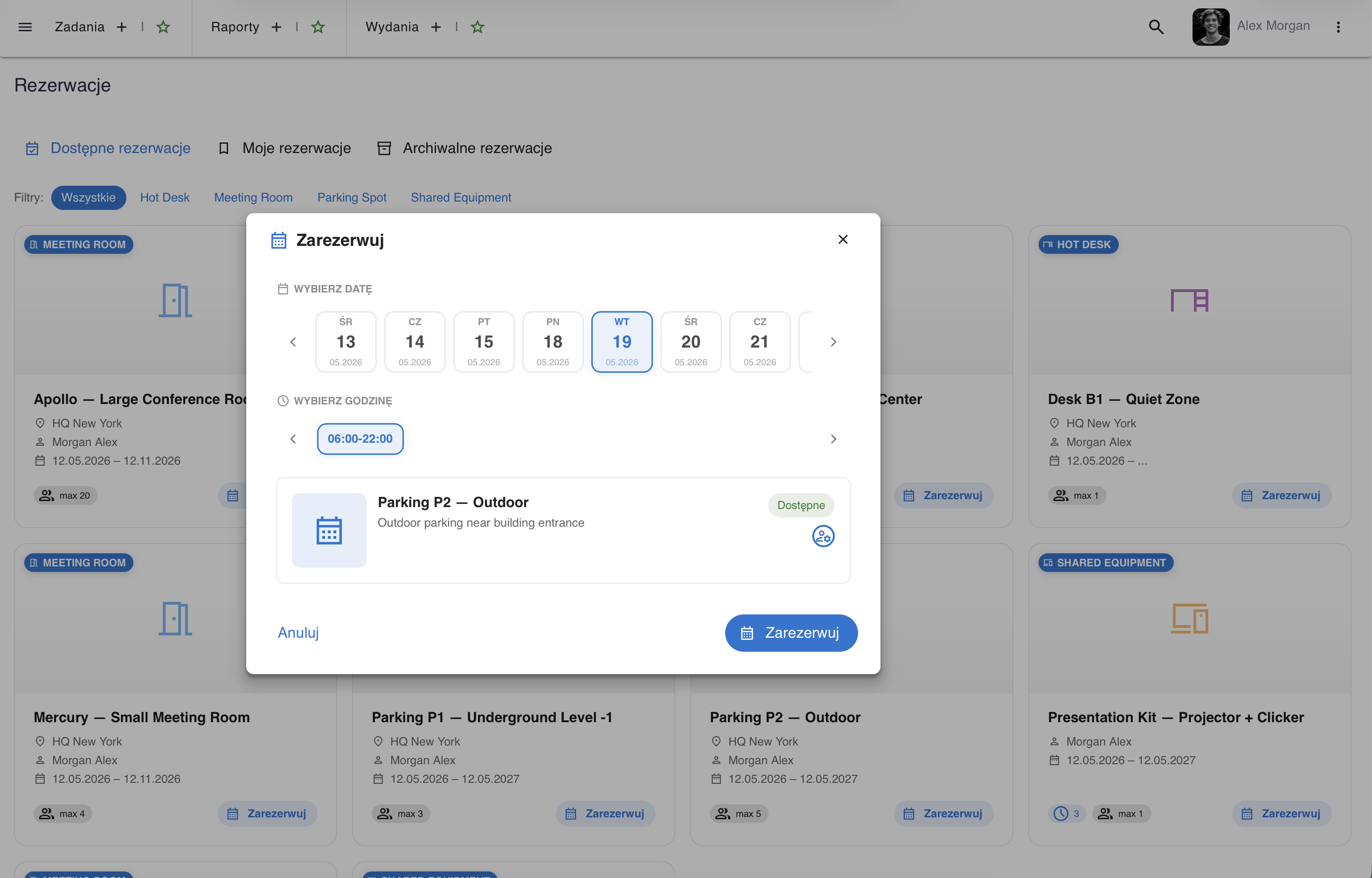Click the max 4 capacity badge on Mercury
Image resolution: width=1372 pixels, height=878 pixels.
tap(62, 814)
